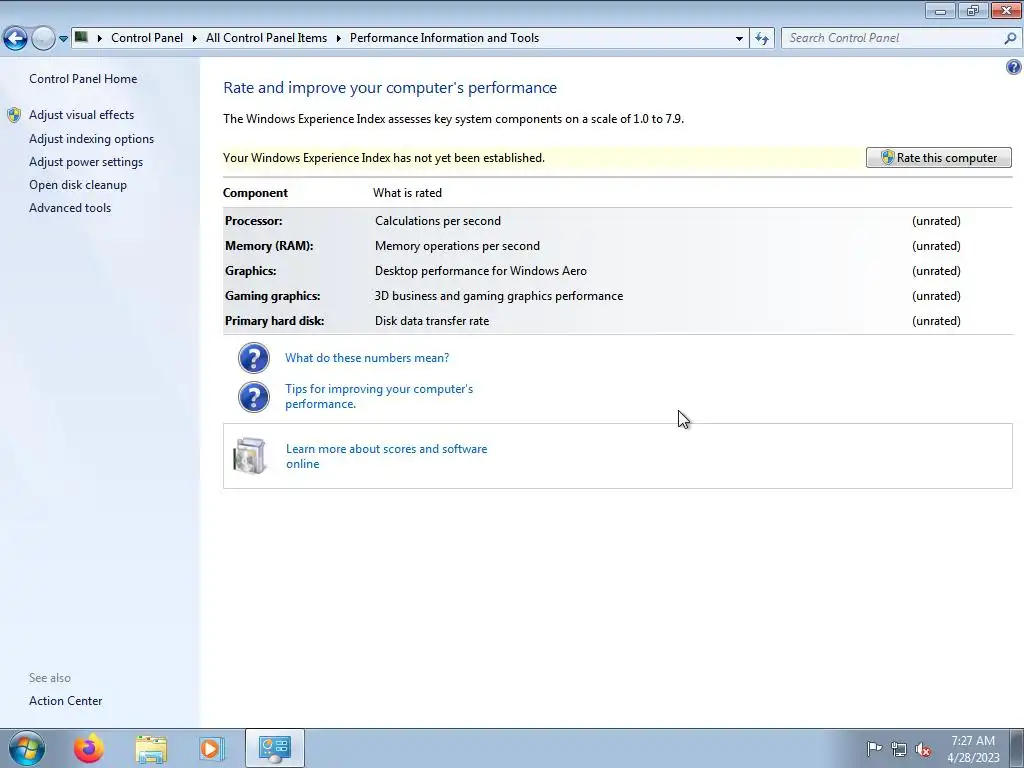Open Help via the blue question mark
1024x768 pixels.
1013,67
